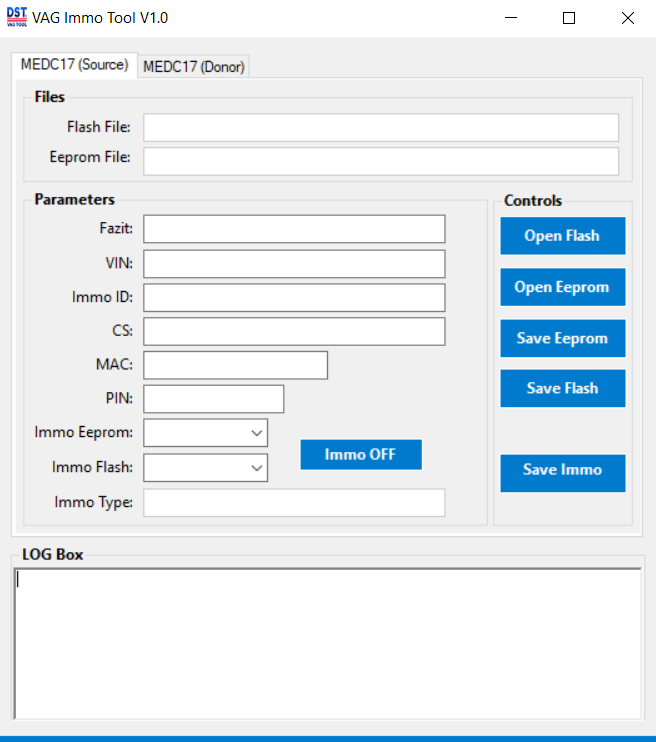Click the Save Immo button
Screen dimensions: 656x742
563,473
